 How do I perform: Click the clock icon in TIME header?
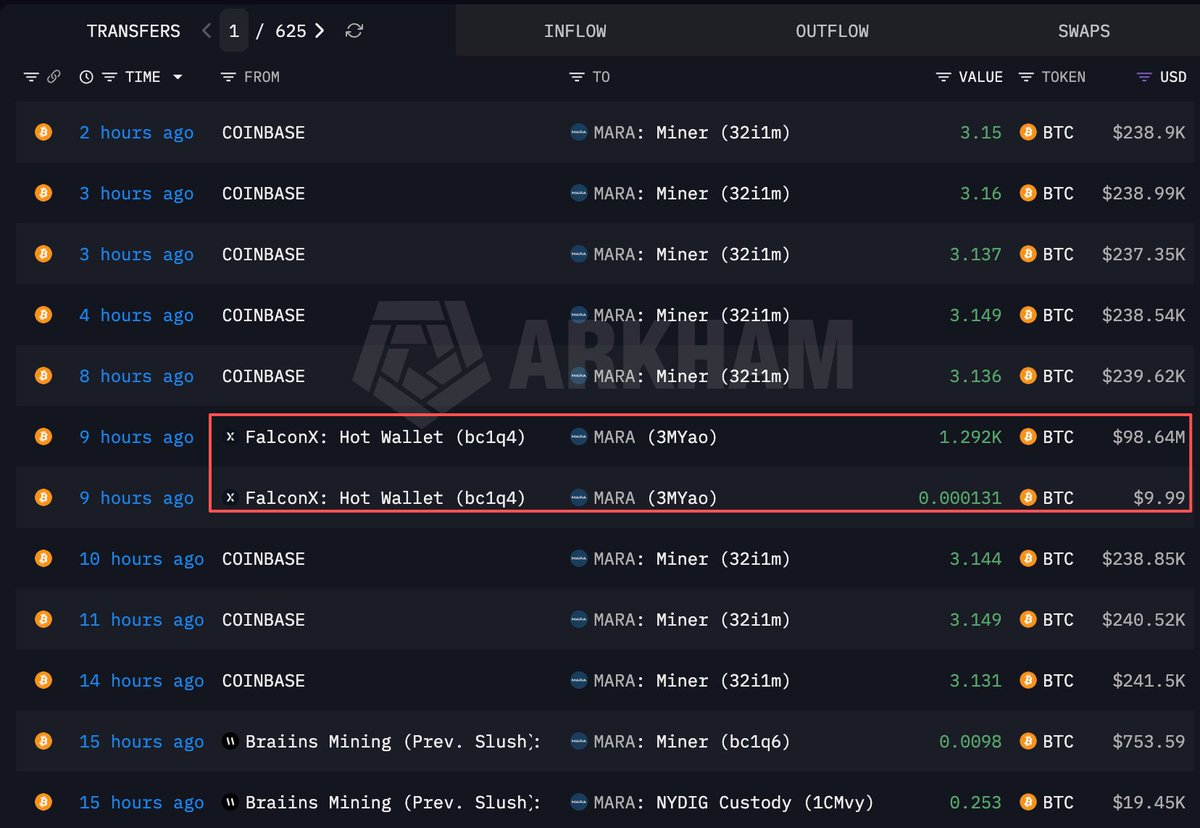click(x=87, y=77)
